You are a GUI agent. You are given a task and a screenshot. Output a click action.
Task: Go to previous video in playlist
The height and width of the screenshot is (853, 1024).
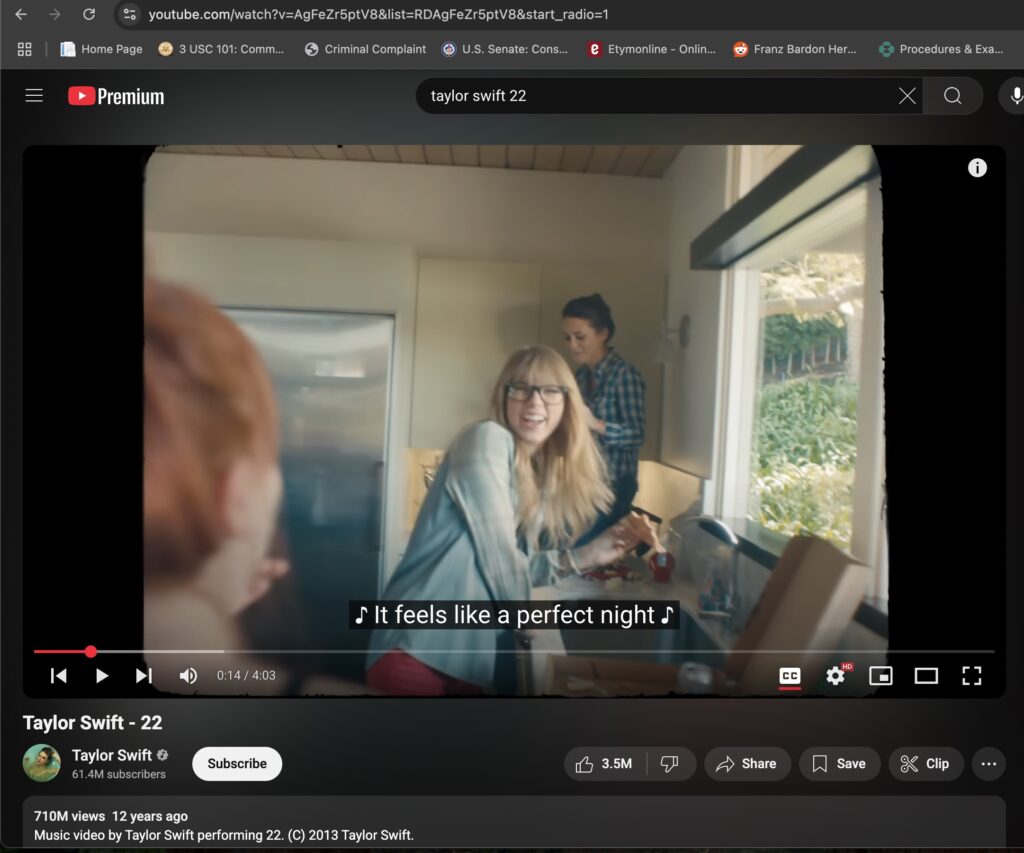[59, 676]
